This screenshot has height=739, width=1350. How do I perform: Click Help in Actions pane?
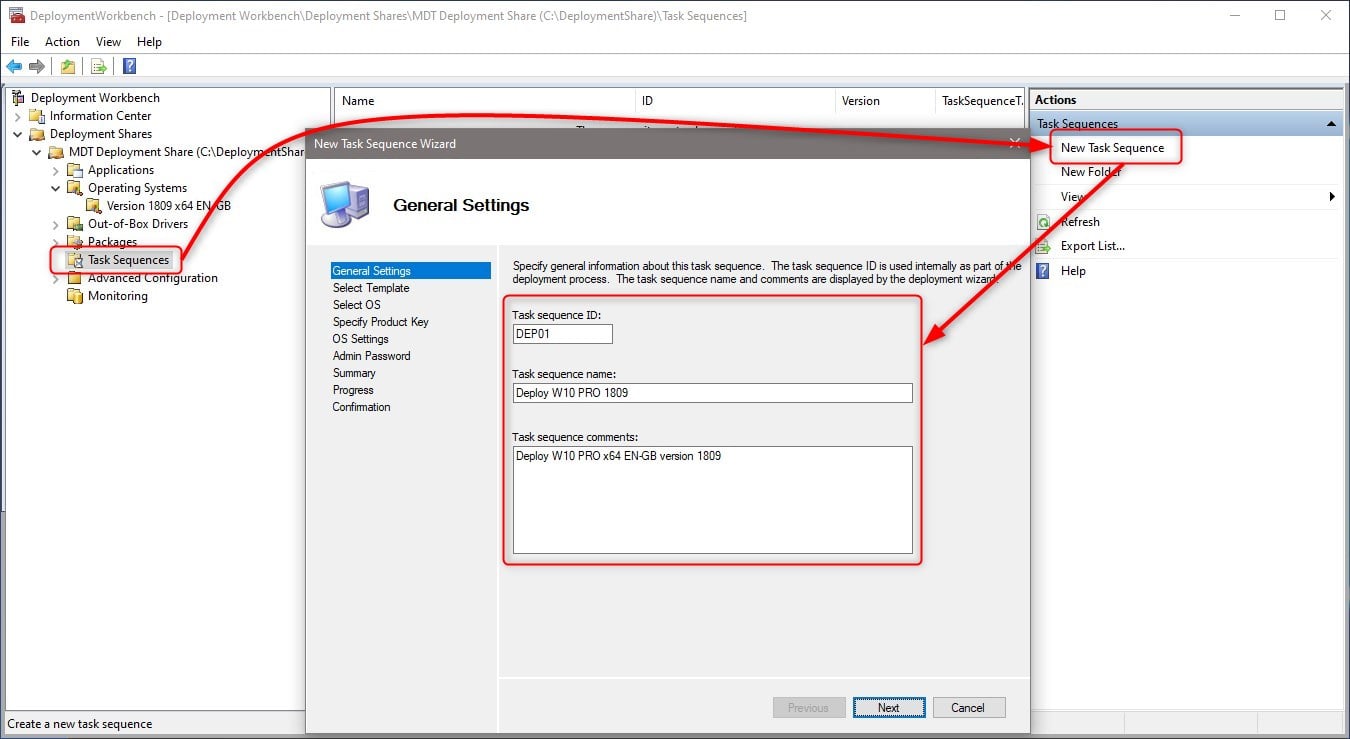click(1073, 271)
